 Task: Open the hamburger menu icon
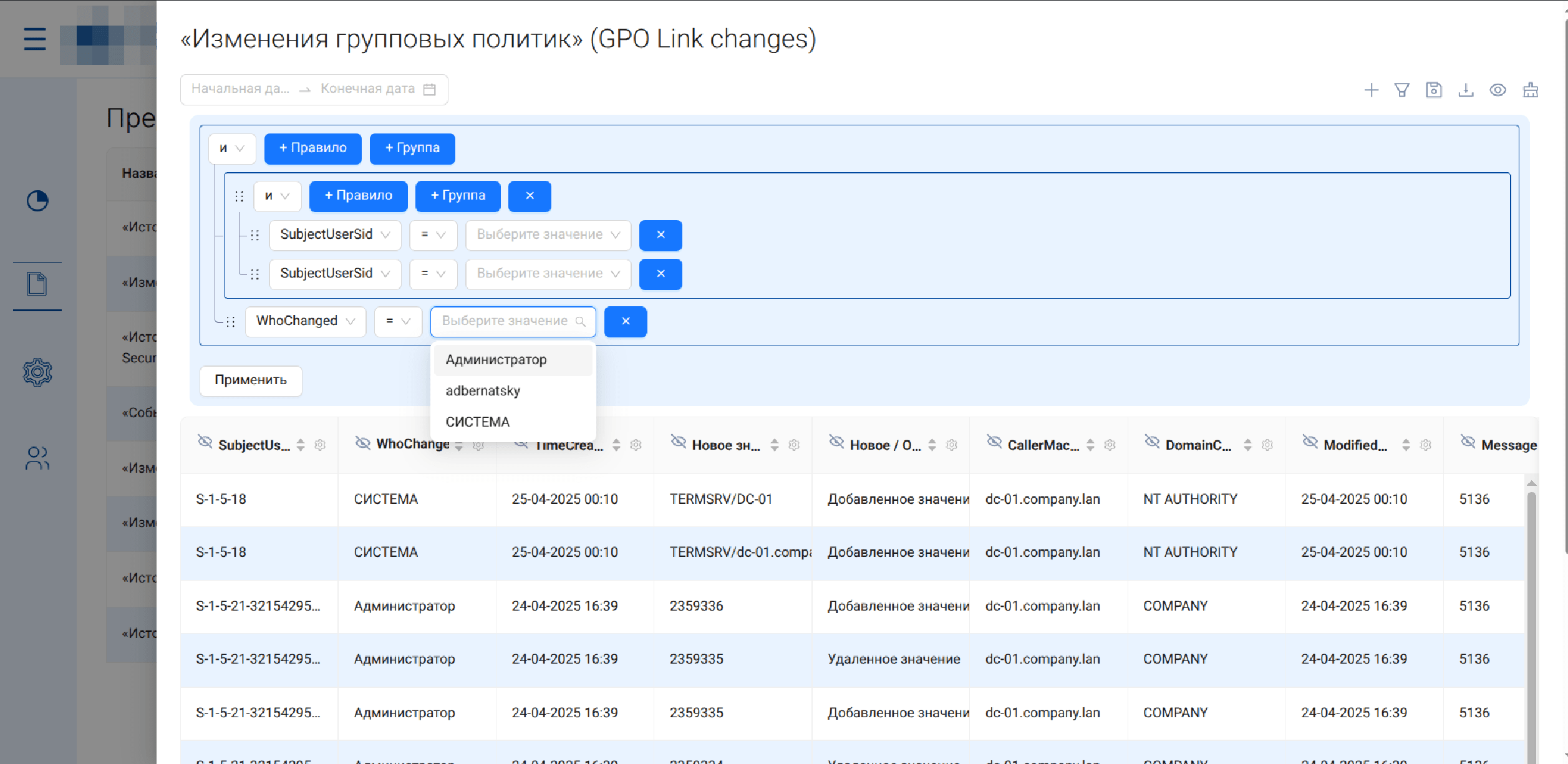35,39
